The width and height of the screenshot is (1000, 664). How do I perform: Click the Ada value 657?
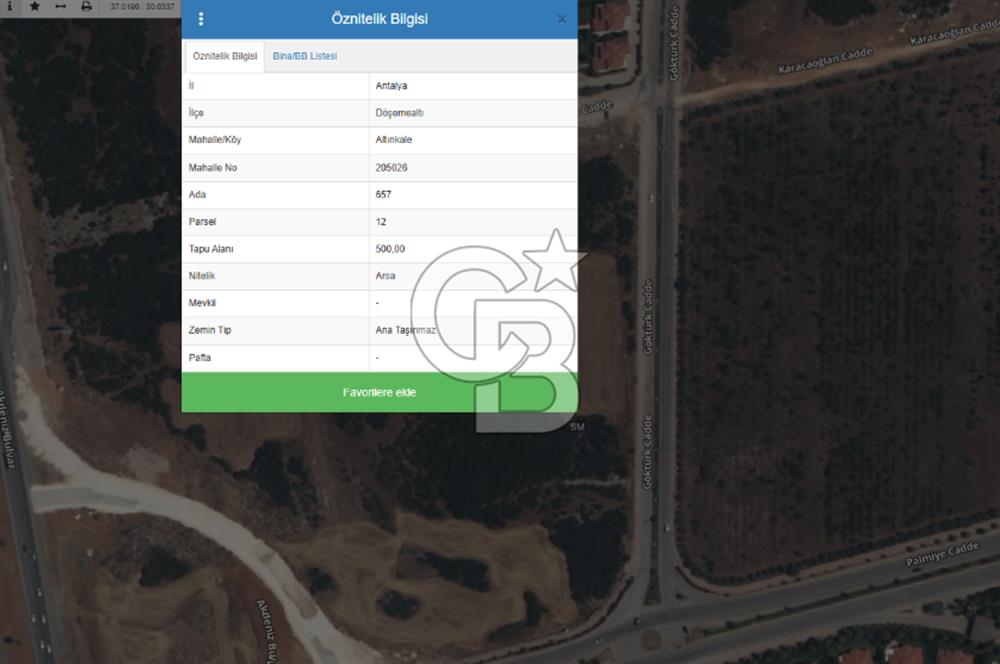383,195
